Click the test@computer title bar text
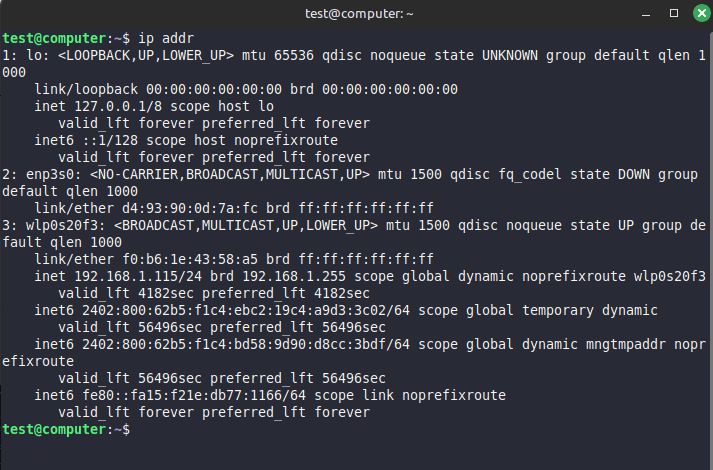 (355, 13)
